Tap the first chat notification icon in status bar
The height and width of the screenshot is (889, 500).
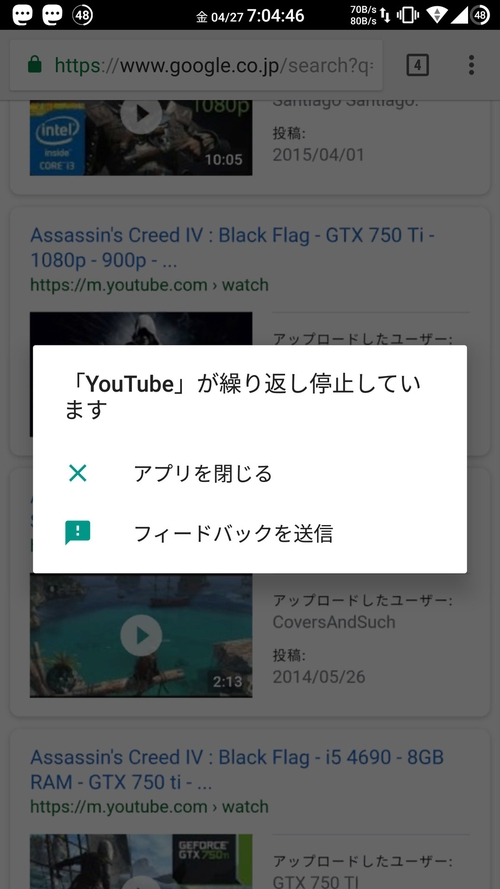[23, 15]
